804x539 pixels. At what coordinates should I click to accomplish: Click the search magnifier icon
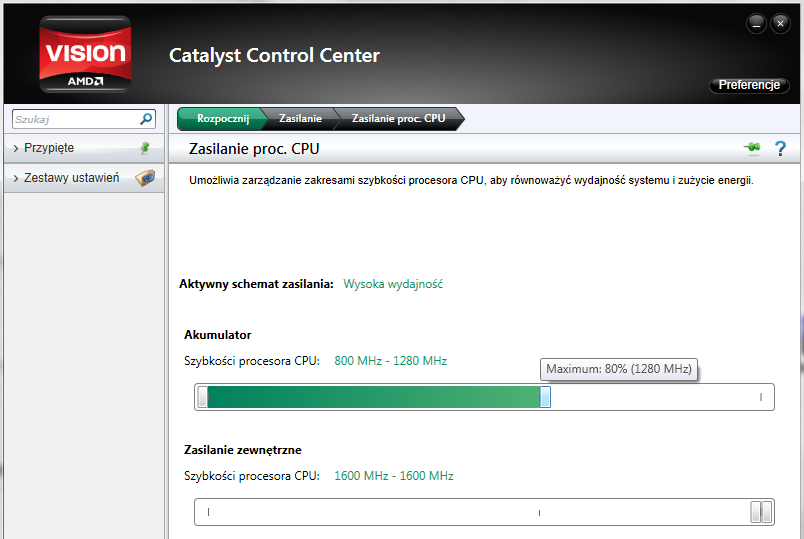[146, 119]
